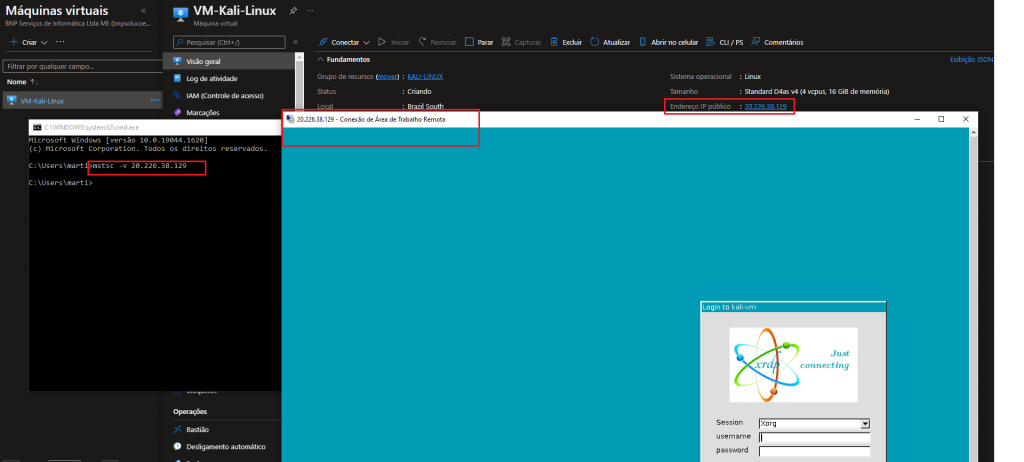Click Capturar in the VM toolbar

tap(521, 42)
